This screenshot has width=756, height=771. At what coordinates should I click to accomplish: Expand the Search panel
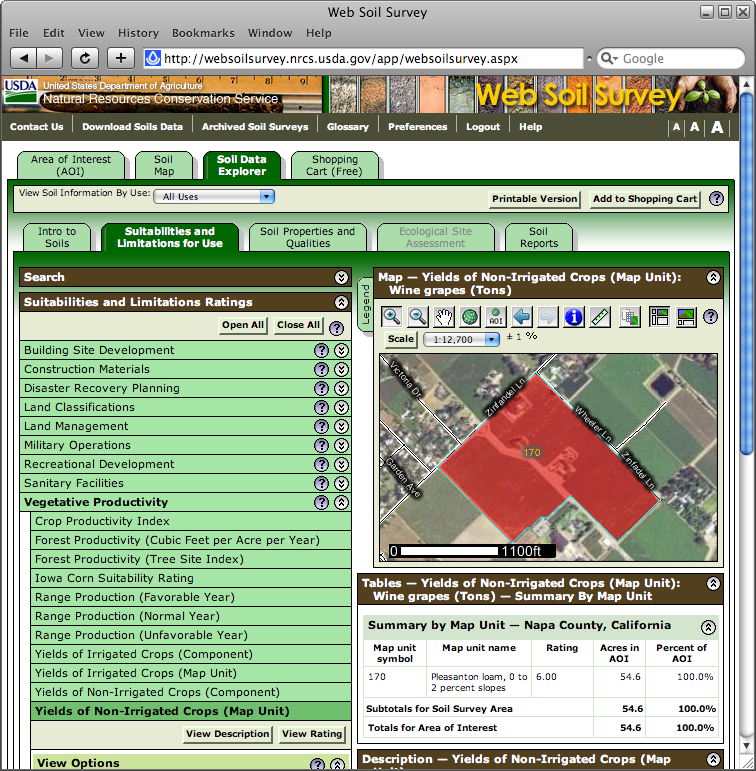341,277
